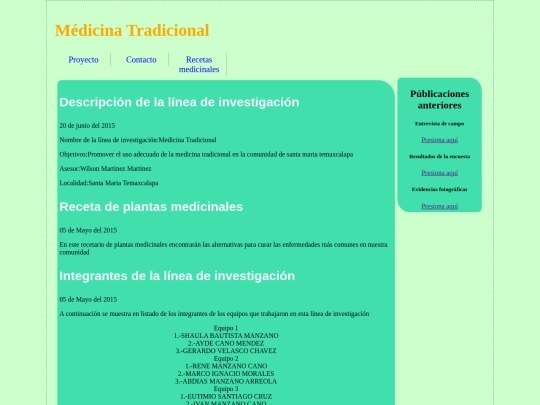The width and height of the screenshot is (540, 405).
Task: Open the Proyecto navigation link
Action: [x=83, y=60]
